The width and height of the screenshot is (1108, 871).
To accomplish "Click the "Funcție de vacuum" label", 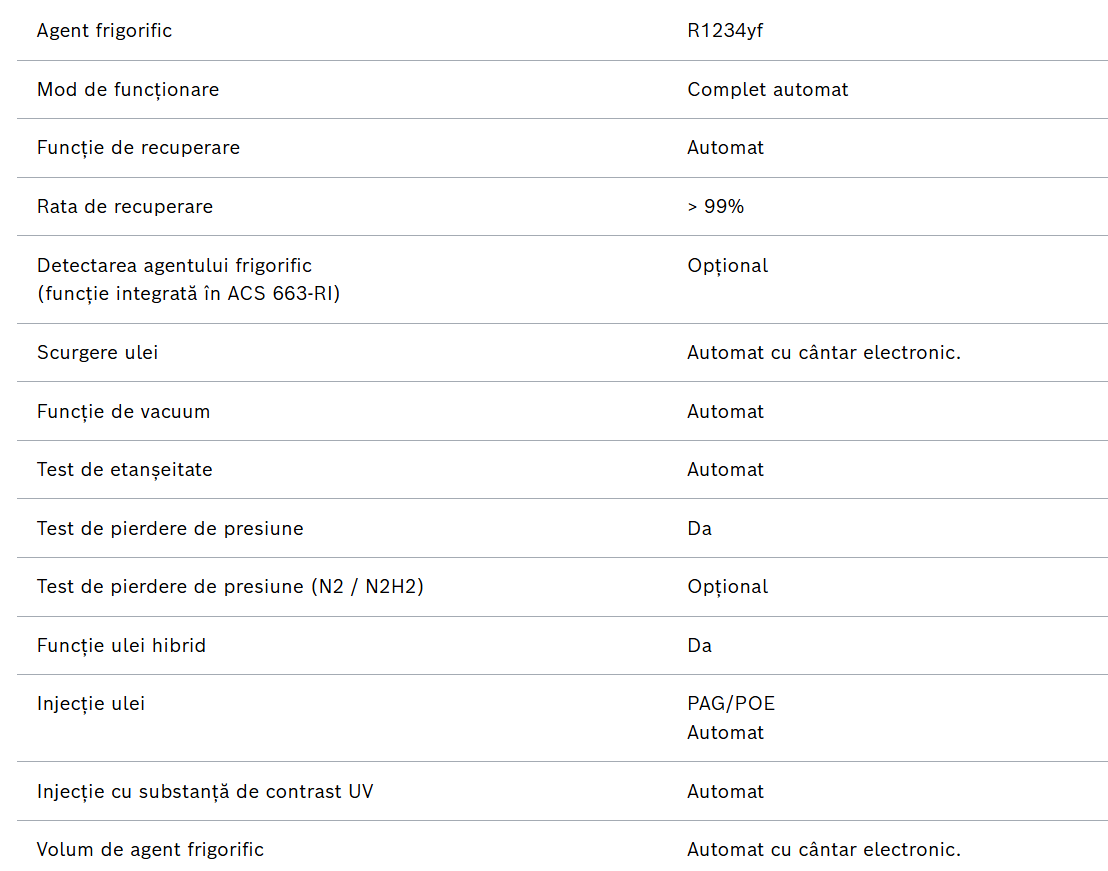I will 123,412.
